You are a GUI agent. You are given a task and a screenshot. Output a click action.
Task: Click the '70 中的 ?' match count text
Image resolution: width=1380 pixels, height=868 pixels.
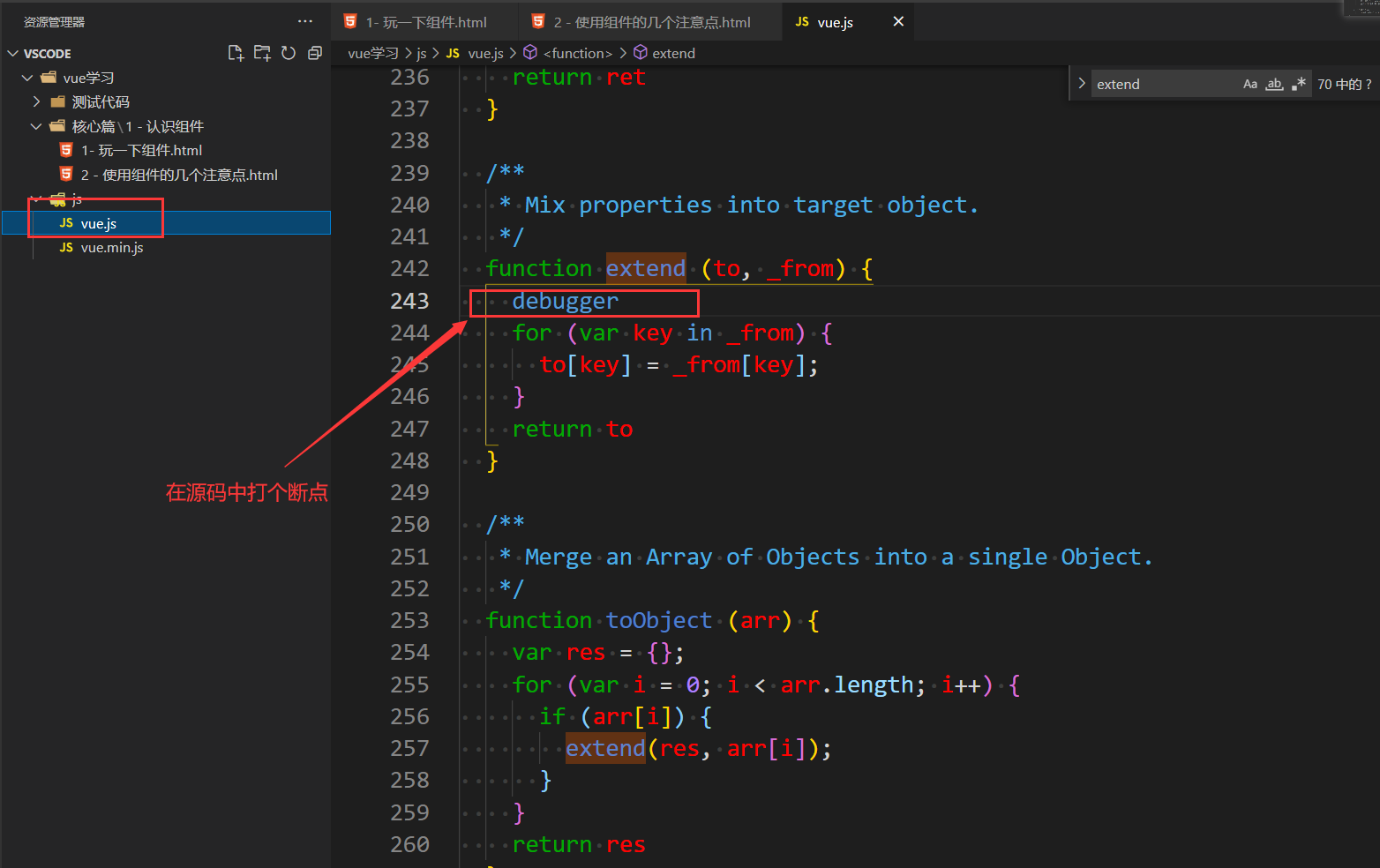click(1345, 84)
